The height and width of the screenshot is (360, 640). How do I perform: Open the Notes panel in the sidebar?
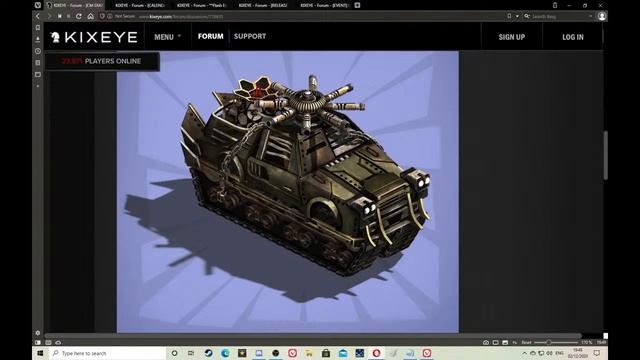point(38,63)
